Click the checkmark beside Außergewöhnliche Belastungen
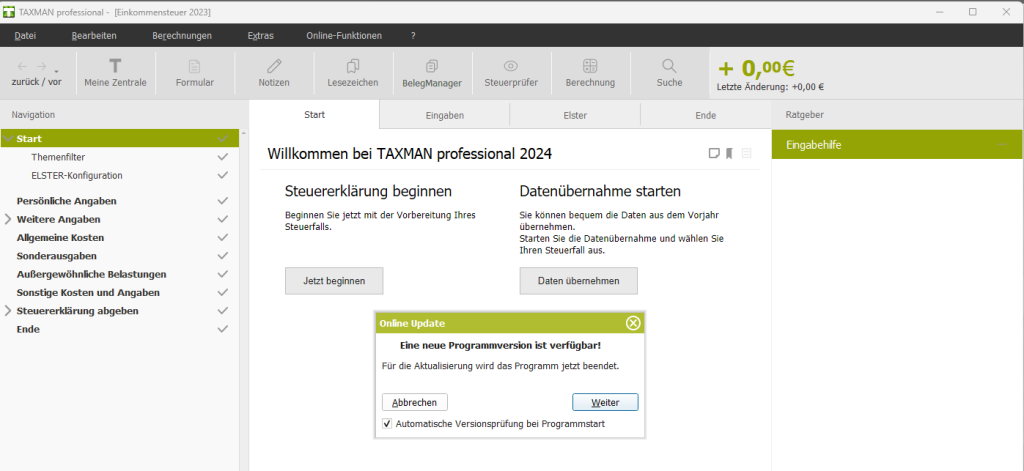Image resolution: width=1024 pixels, height=471 pixels. tap(223, 274)
